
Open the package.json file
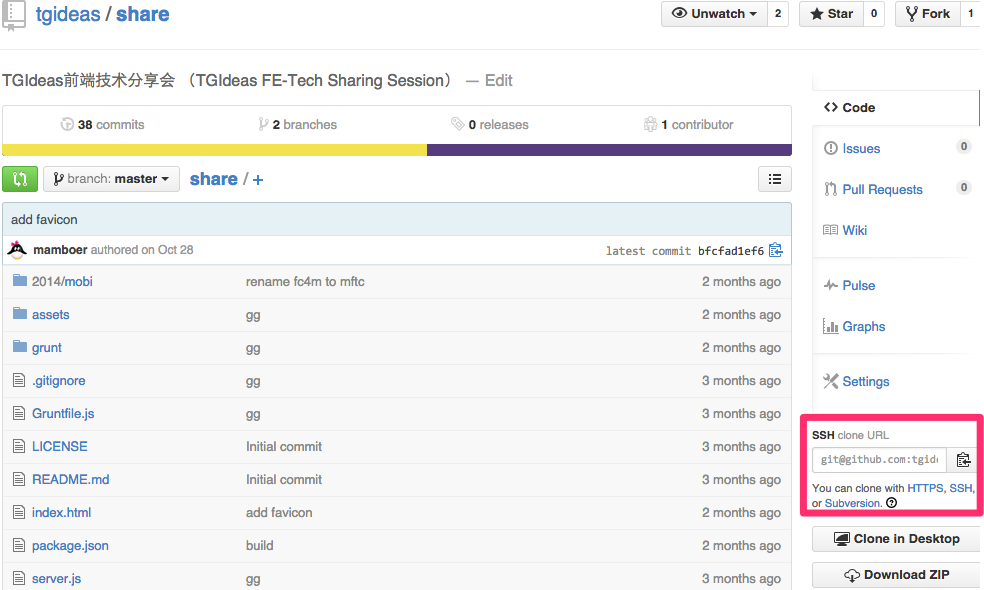click(70, 545)
